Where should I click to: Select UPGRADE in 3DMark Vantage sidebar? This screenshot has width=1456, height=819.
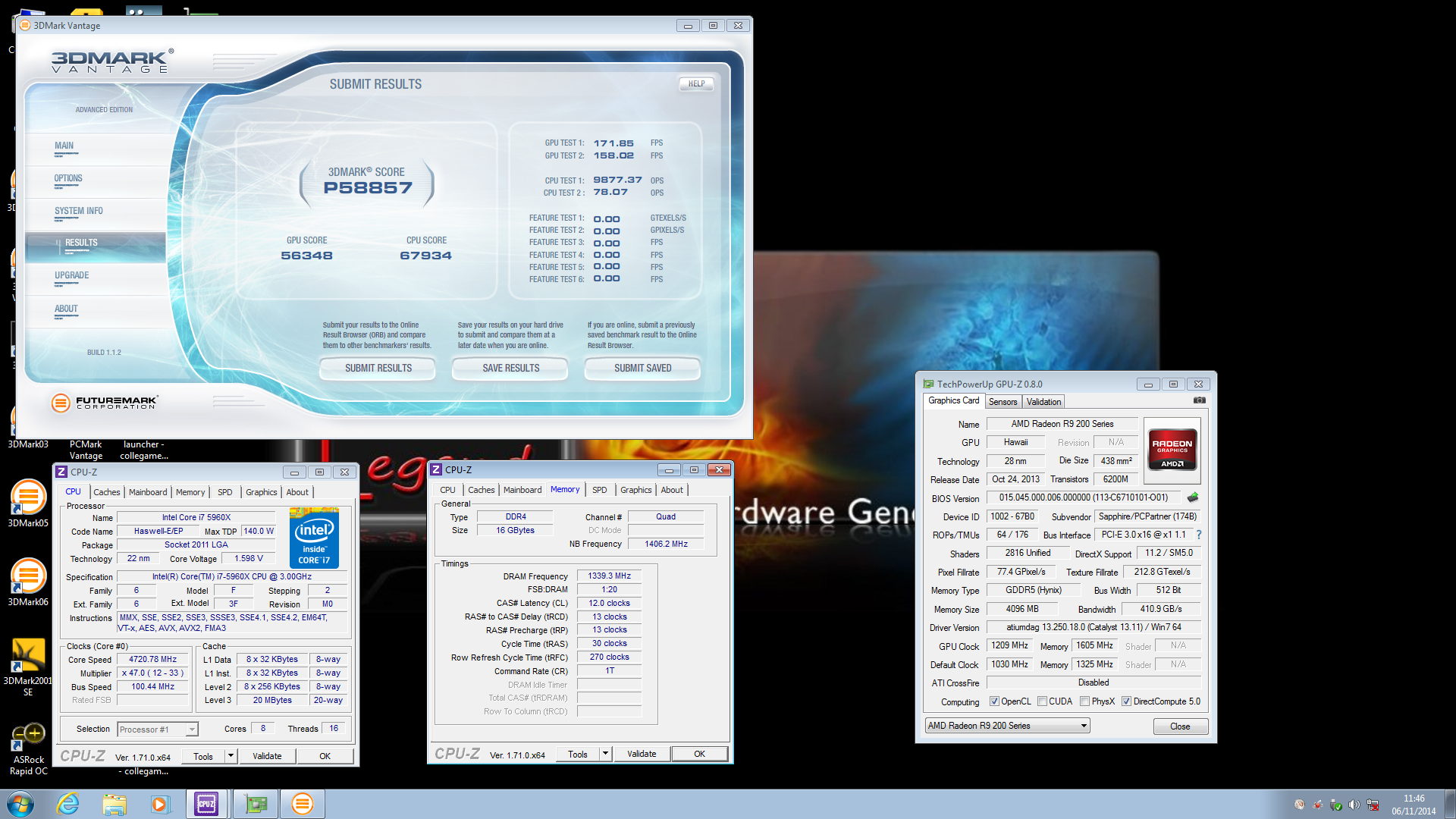pos(95,278)
